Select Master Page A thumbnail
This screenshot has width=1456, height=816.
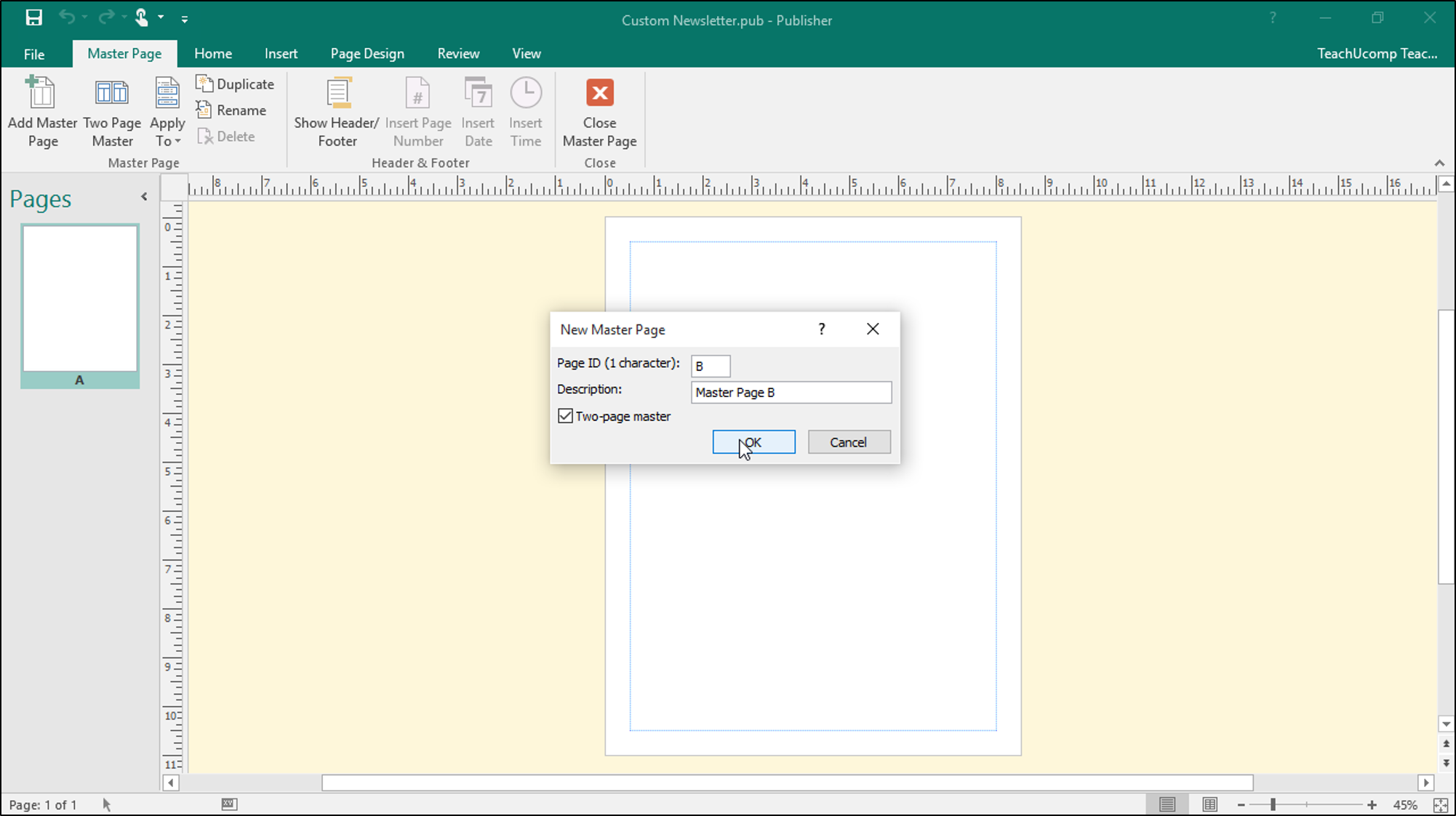click(x=80, y=298)
